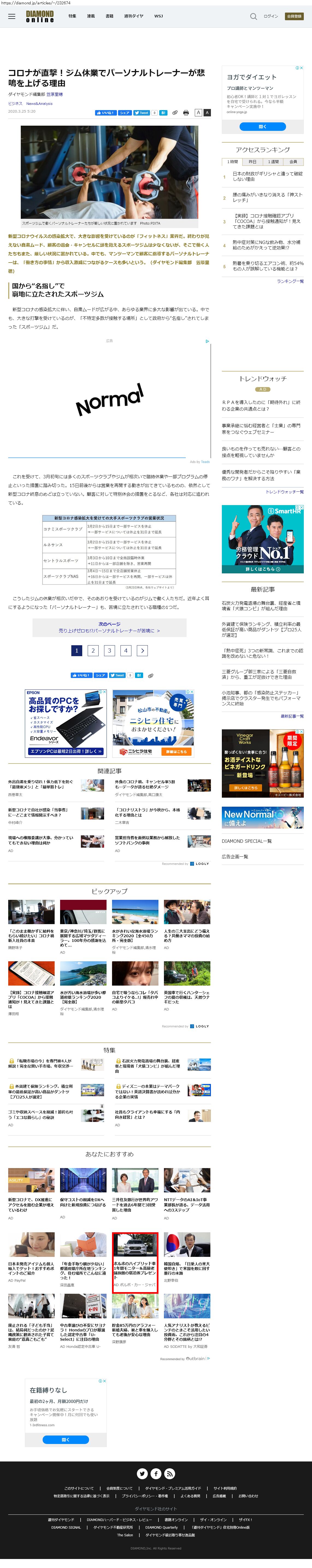Click the author name 笠原里穂 link

click(x=55, y=94)
